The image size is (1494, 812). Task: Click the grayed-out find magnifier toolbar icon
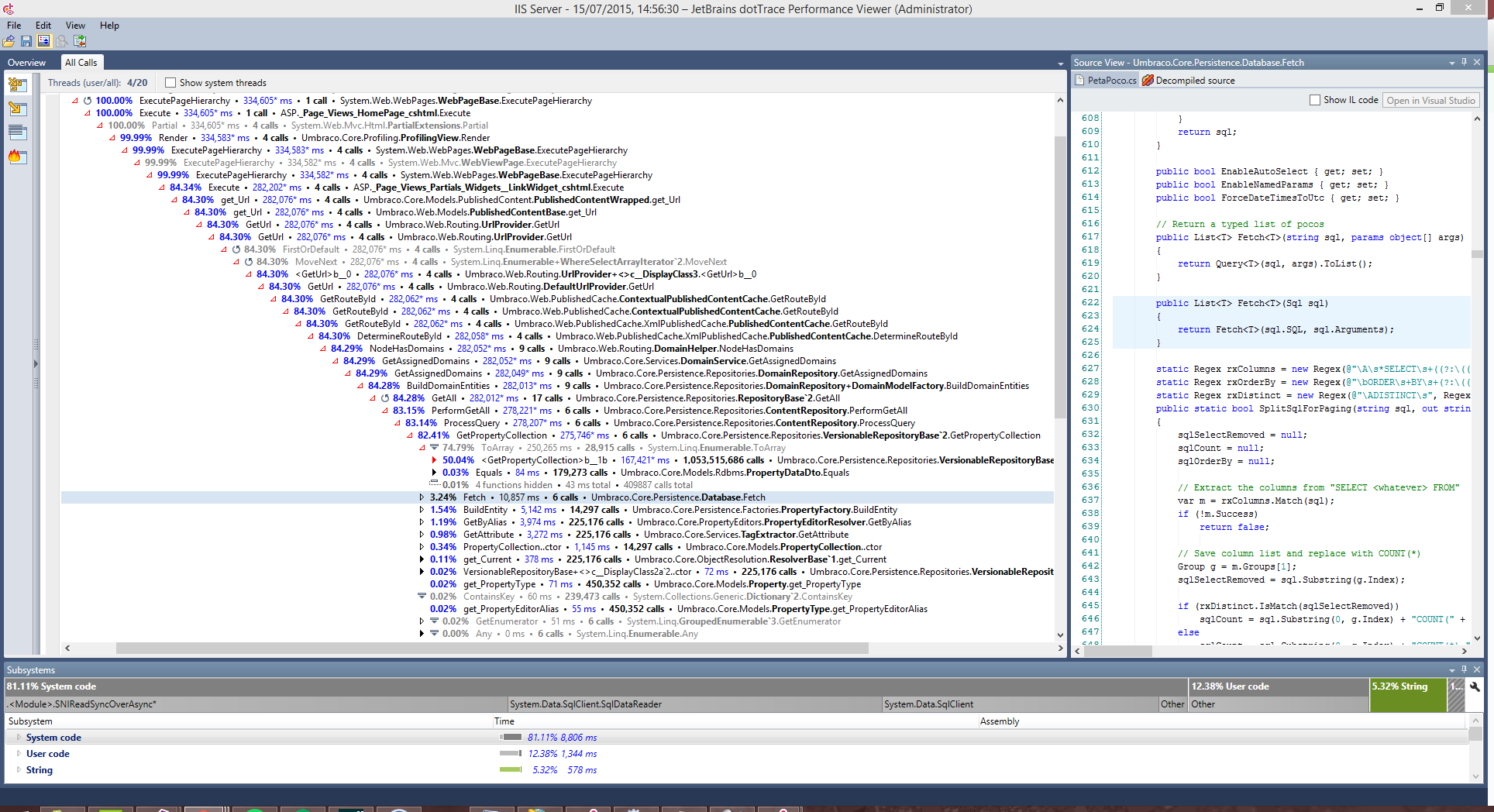tap(61, 41)
